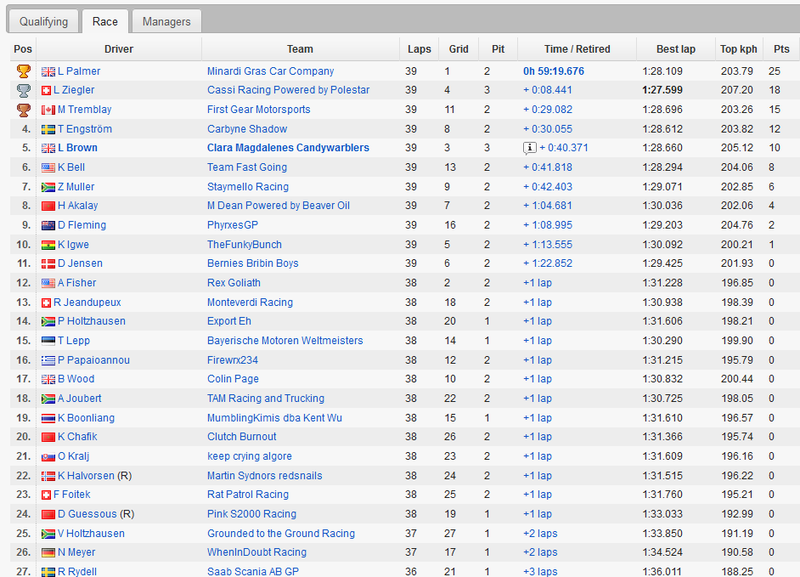Click the Canadian flag beside M Tremblay
The height and width of the screenshot is (577, 800).
tap(48, 110)
